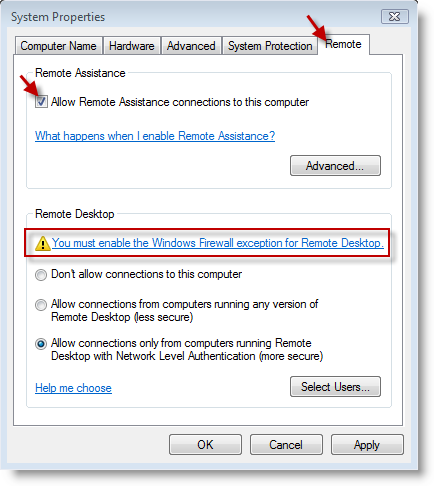Close the System Properties dialog
Screen dimensions: 434x486
coord(395,17)
